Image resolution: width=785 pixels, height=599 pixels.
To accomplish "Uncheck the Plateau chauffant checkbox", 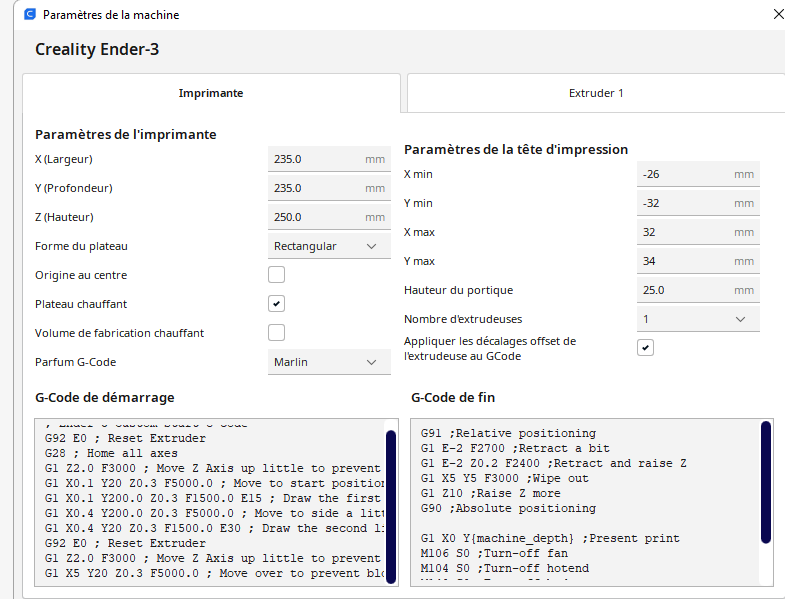I will click(276, 304).
